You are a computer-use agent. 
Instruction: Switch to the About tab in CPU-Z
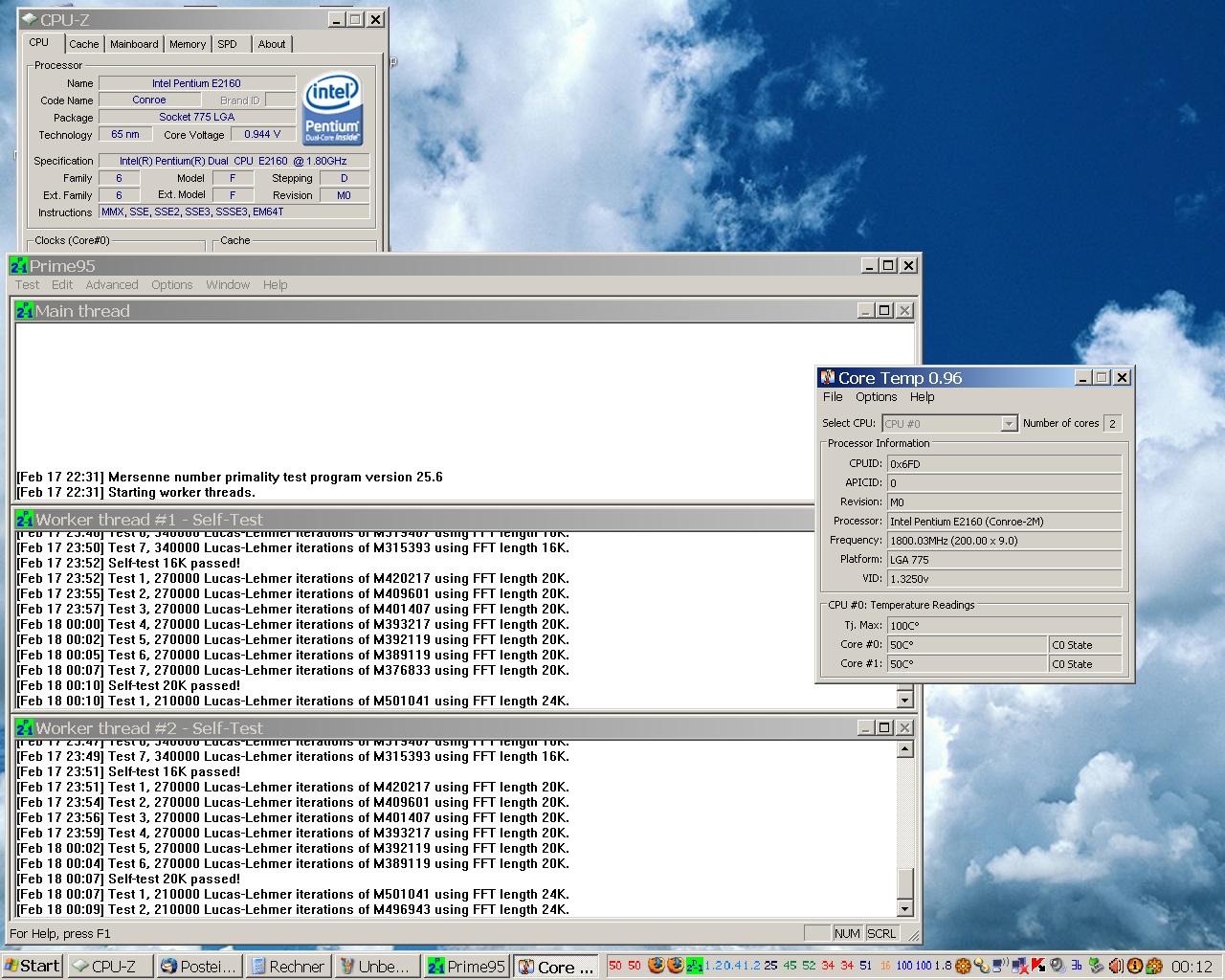point(272,44)
